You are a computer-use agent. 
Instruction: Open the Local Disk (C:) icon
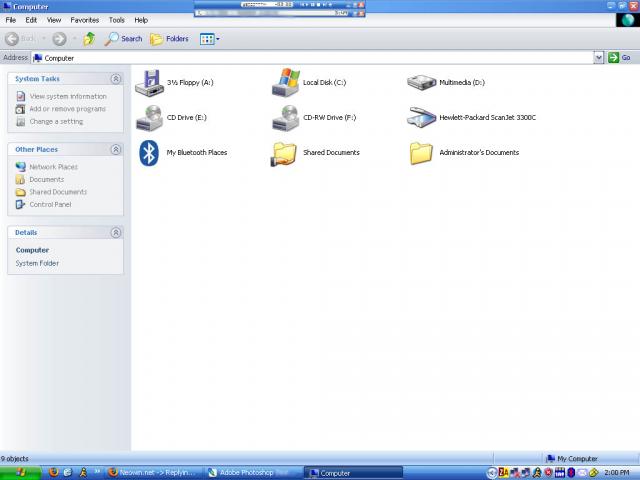286,82
